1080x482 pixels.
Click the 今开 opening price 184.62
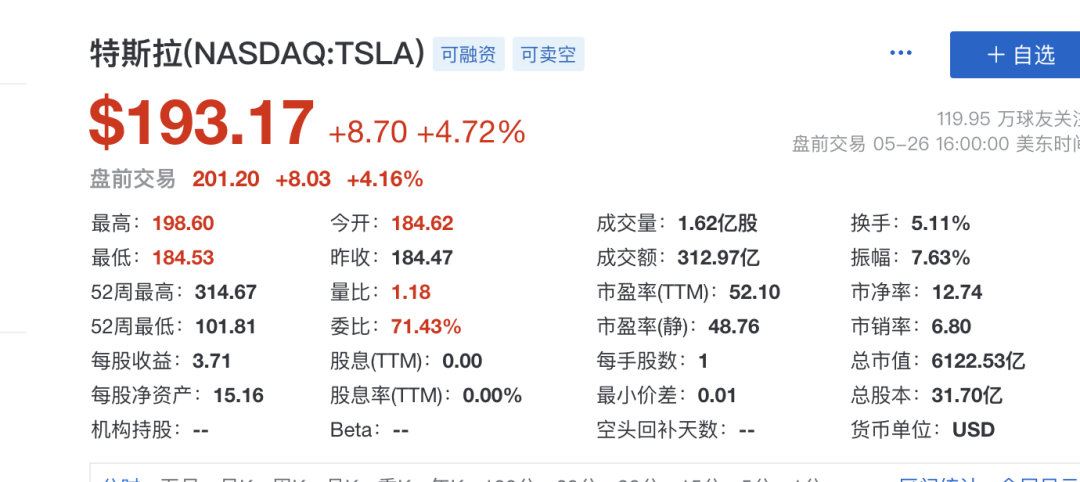[x=422, y=224]
